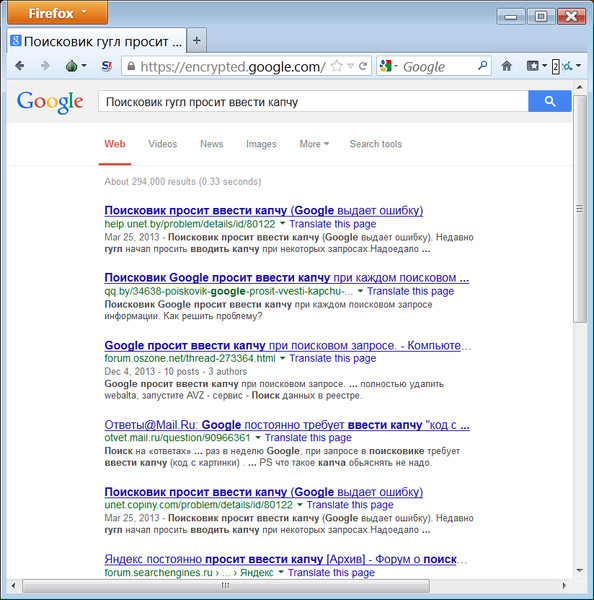Translate the unet.copiny.com result page
This screenshot has height=600, width=594.
(x=350, y=505)
